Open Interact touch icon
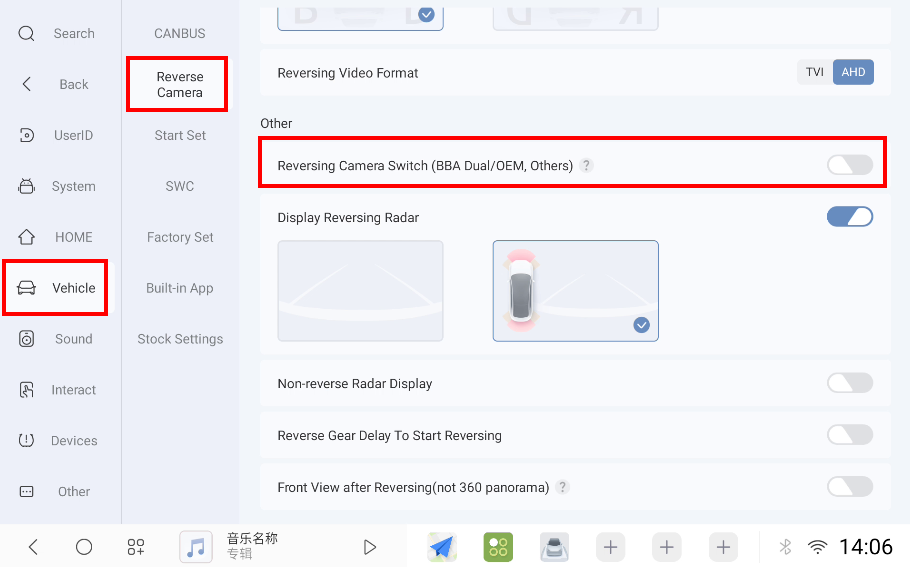Image resolution: width=910 pixels, height=567 pixels. tap(26, 389)
